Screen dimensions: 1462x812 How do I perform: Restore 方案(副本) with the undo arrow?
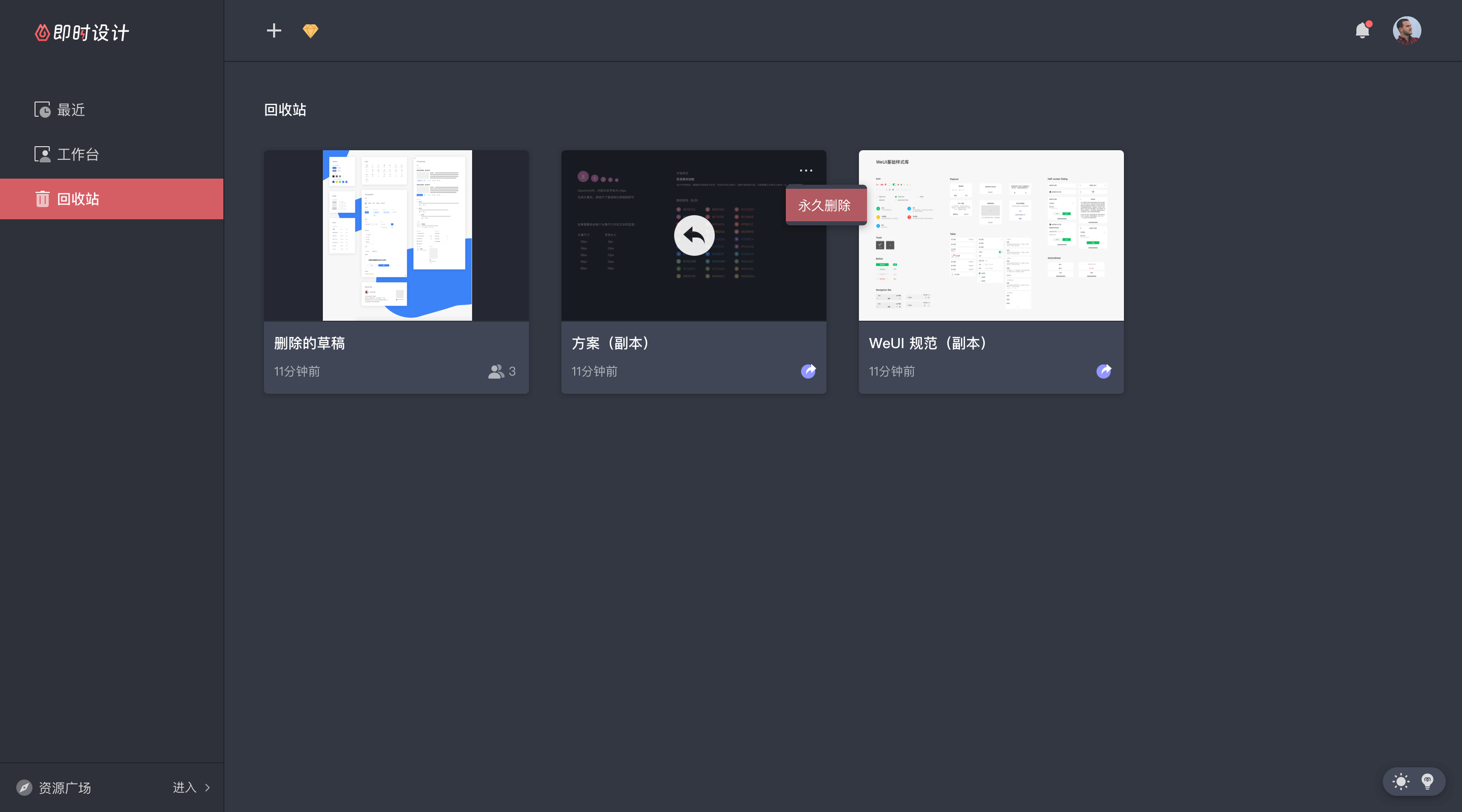693,235
